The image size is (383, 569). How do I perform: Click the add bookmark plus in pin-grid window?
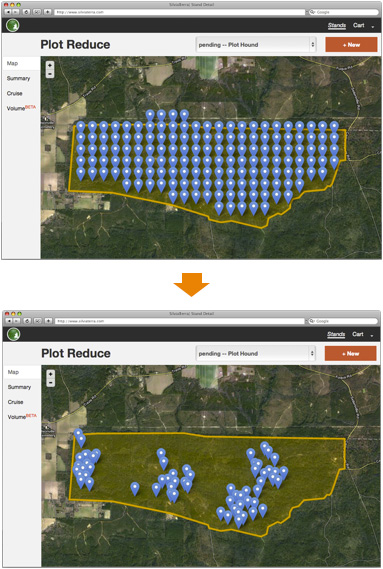[48, 12]
